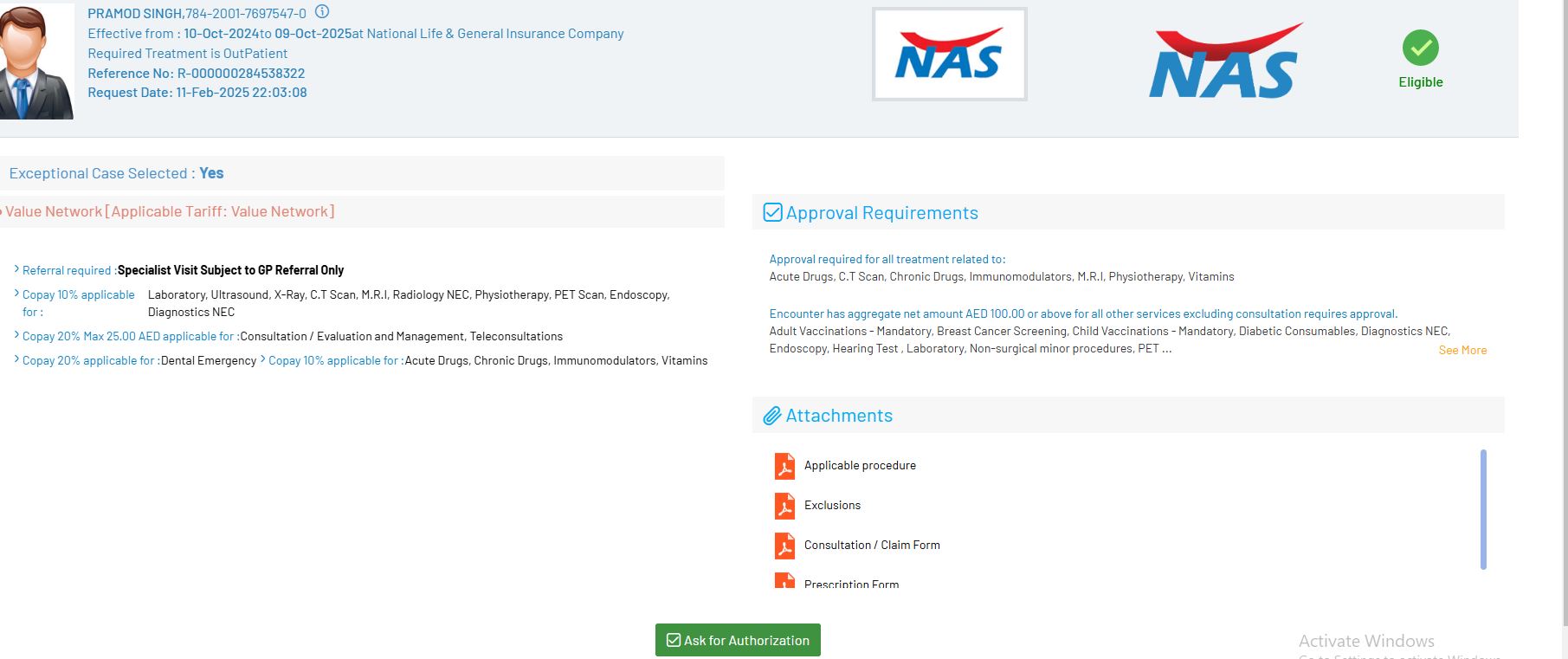The width and height of the screenshot is (1568, 659).
Task: Click the info icon beside member ID
Action: coord(322,12)
